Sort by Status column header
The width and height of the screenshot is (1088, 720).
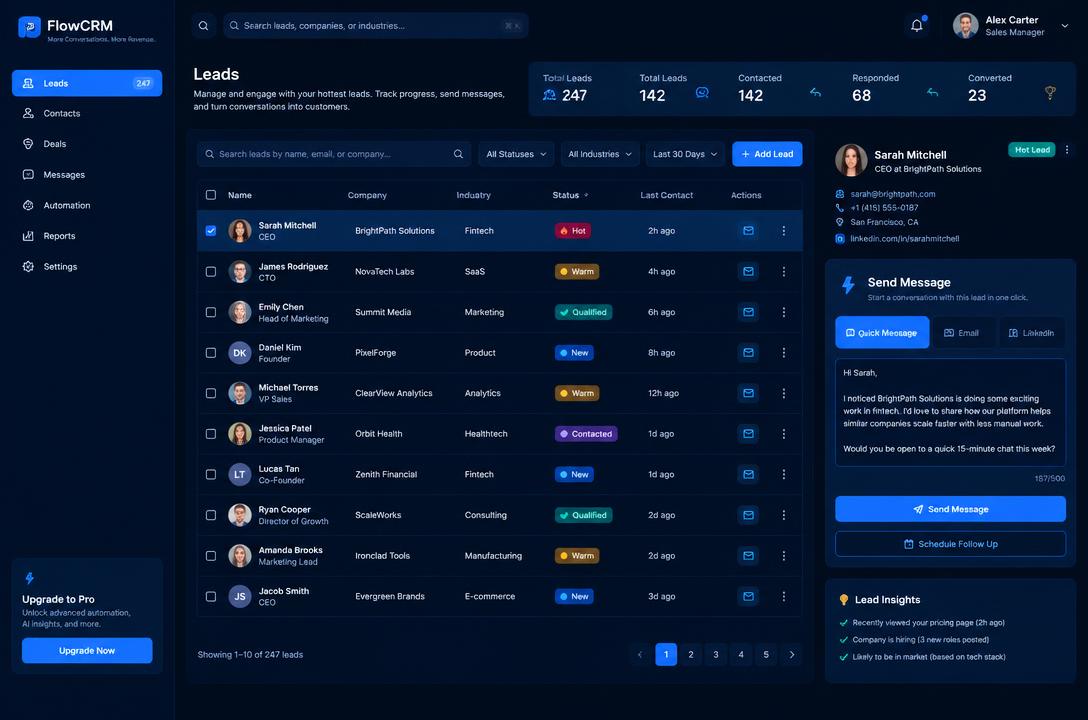[x=570, y=195]
